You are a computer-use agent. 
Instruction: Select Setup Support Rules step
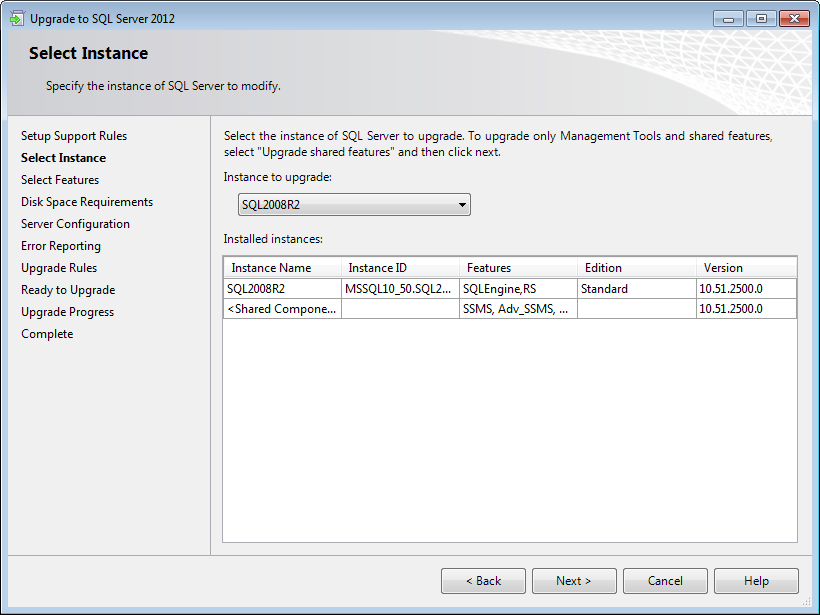pos(74,136)
